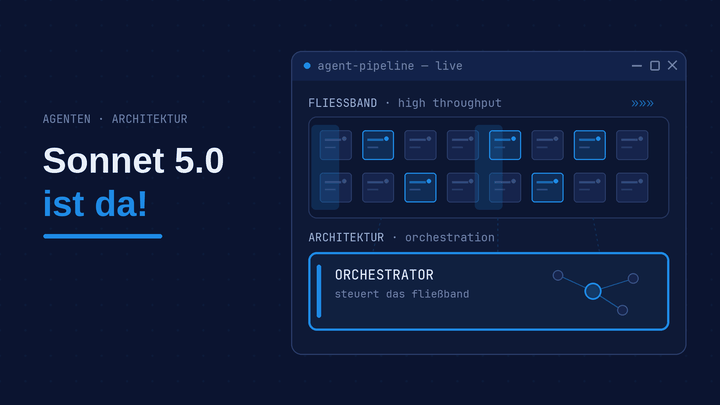Click the blue live status dot
The image size is (720, 405).
point(307,66)
